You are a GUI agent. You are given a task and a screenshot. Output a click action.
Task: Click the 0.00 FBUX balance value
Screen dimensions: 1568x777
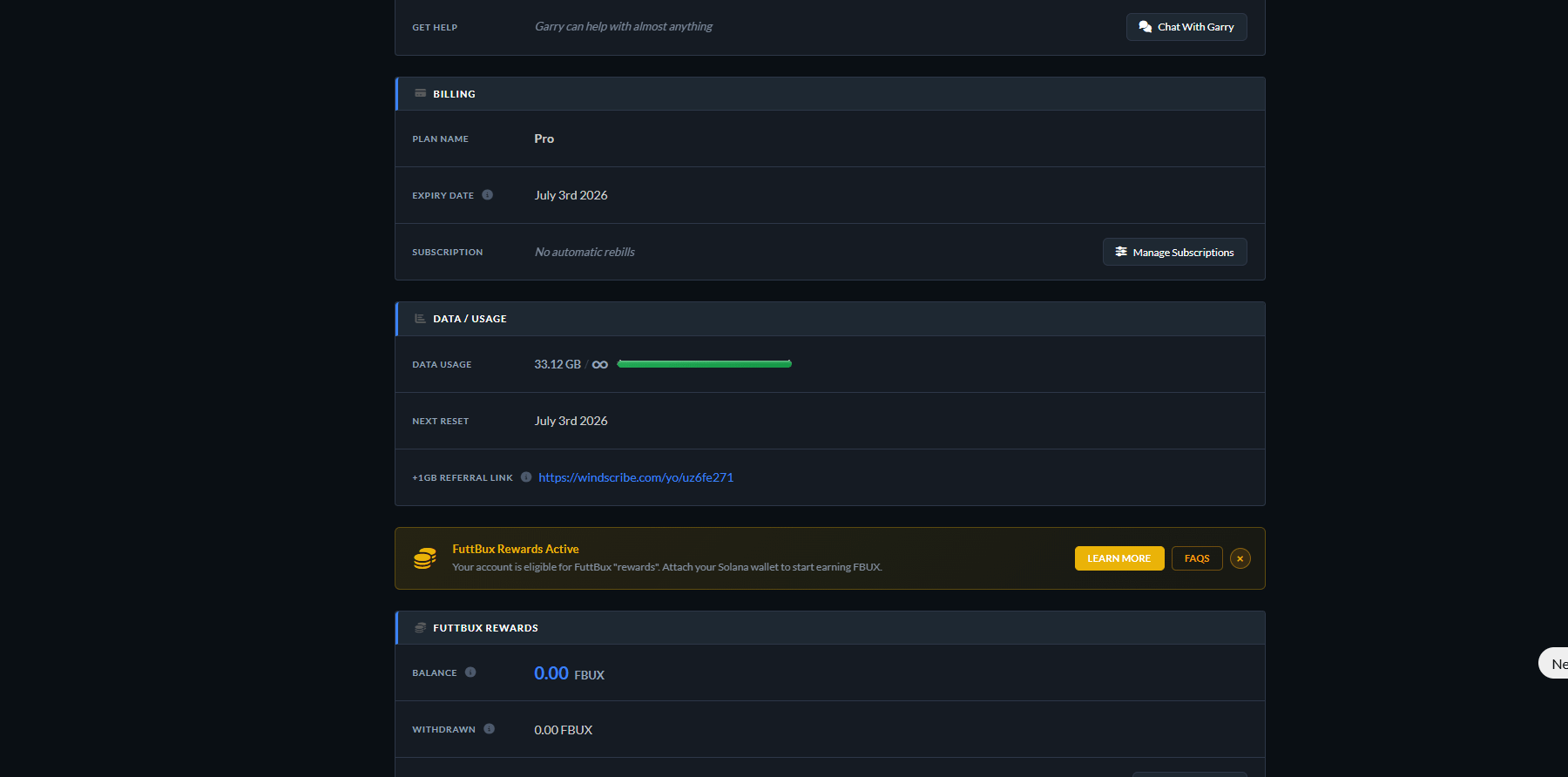[x=570, y=673]
